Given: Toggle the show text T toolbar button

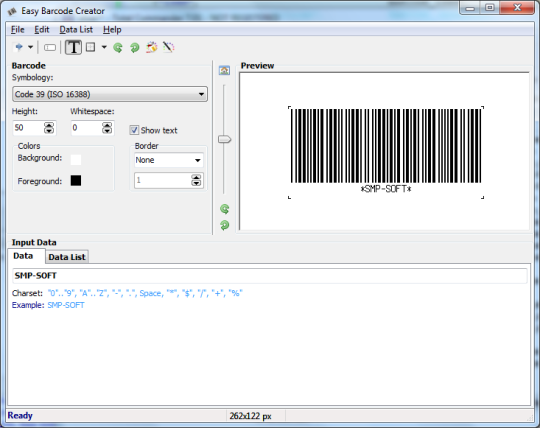Looking at the screenshot, I should coord(73,47).
